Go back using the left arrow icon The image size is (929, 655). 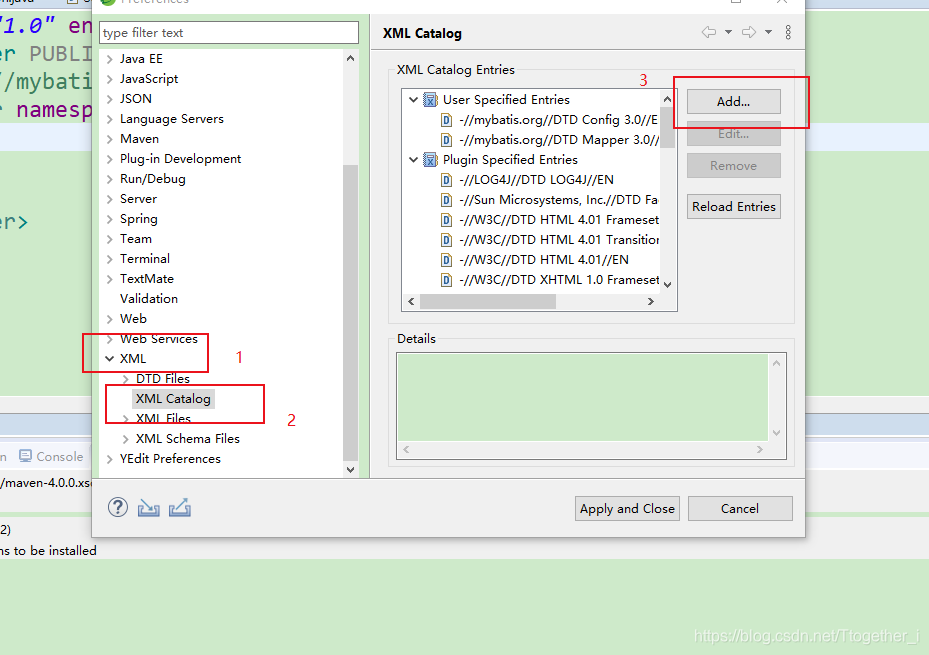pyautogui.click(x=709, y=32)
